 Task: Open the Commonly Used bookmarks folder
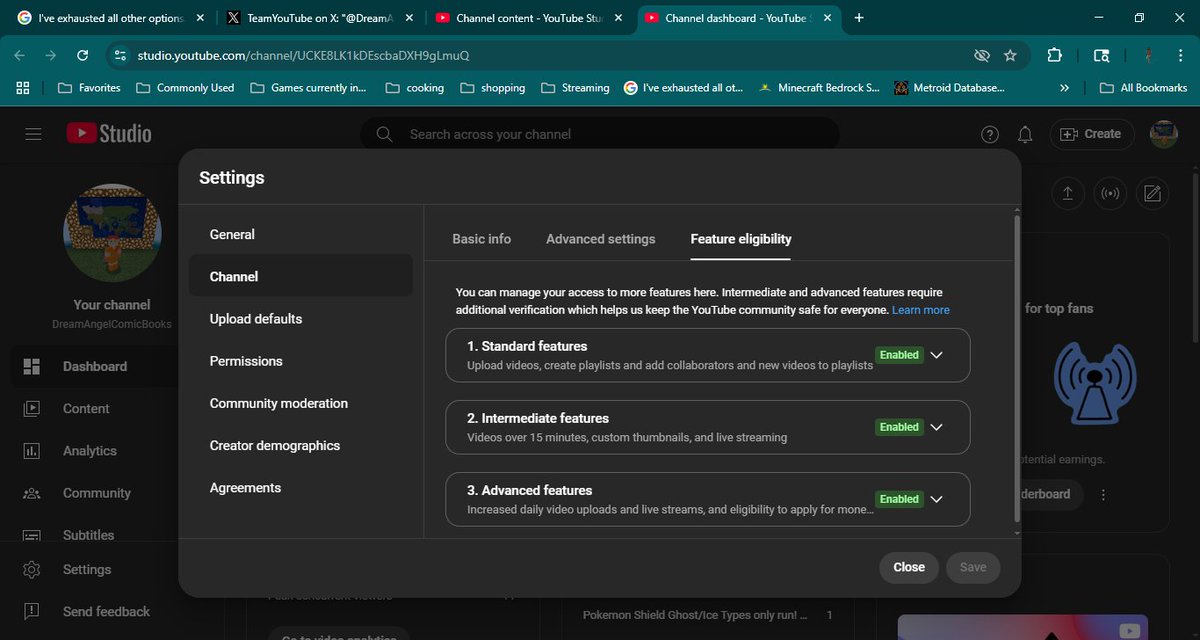(185, 88)
